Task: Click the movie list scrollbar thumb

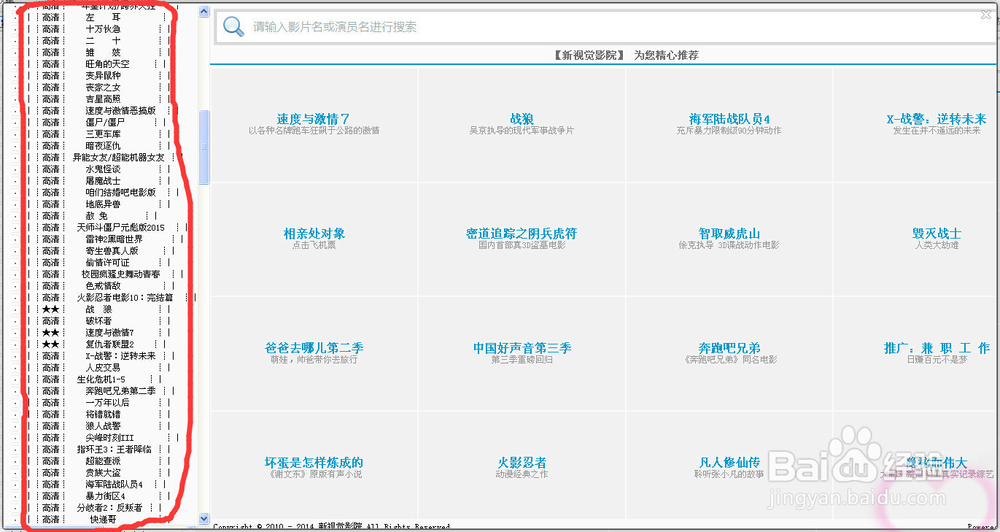Action: coord(204,147)
